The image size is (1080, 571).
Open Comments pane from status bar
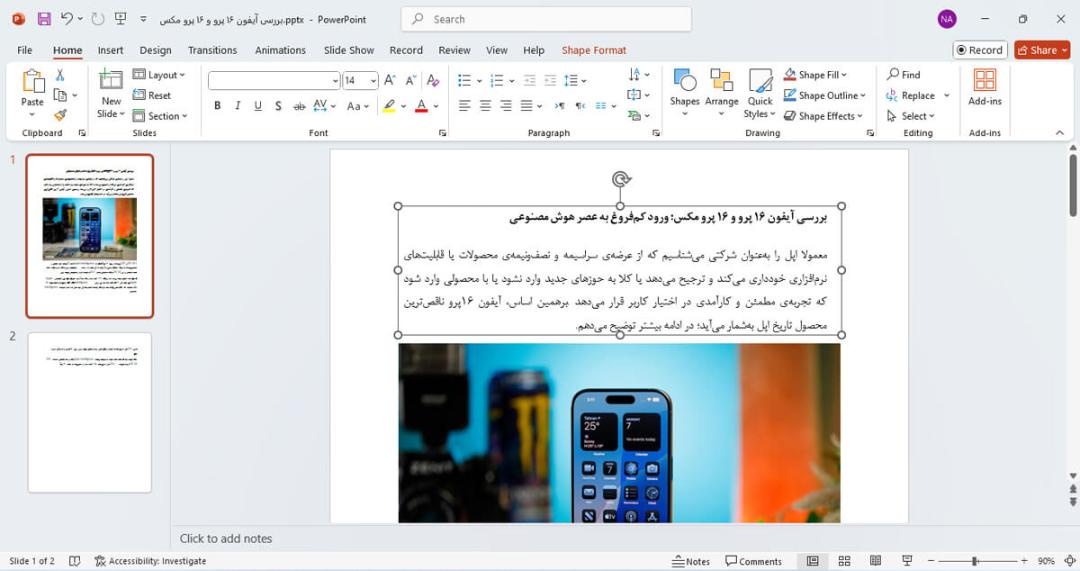tap(754, 561)
